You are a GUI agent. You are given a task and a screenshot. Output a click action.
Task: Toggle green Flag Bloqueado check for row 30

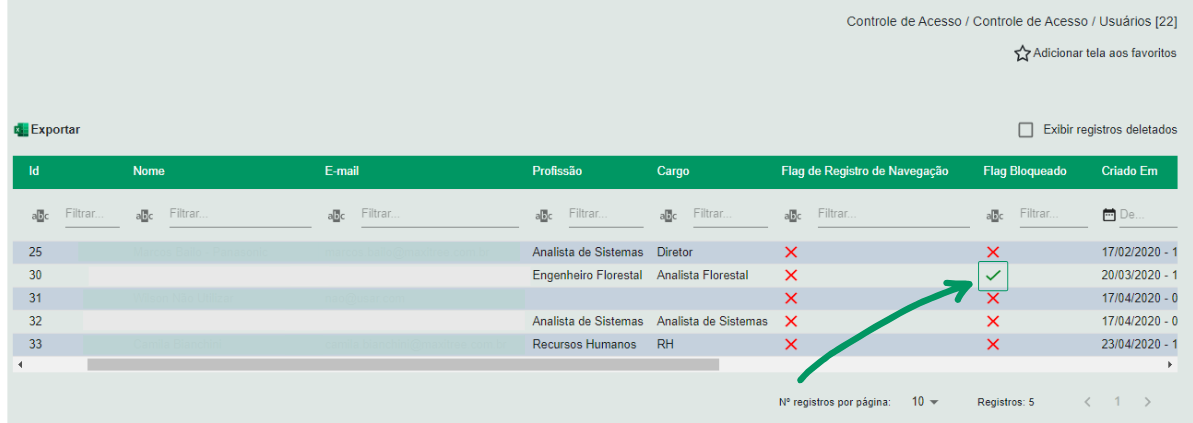click(993, 275)
